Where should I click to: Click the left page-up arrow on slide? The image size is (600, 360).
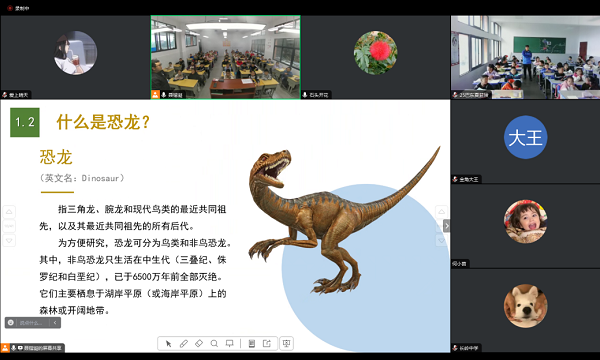coord(9,212)
